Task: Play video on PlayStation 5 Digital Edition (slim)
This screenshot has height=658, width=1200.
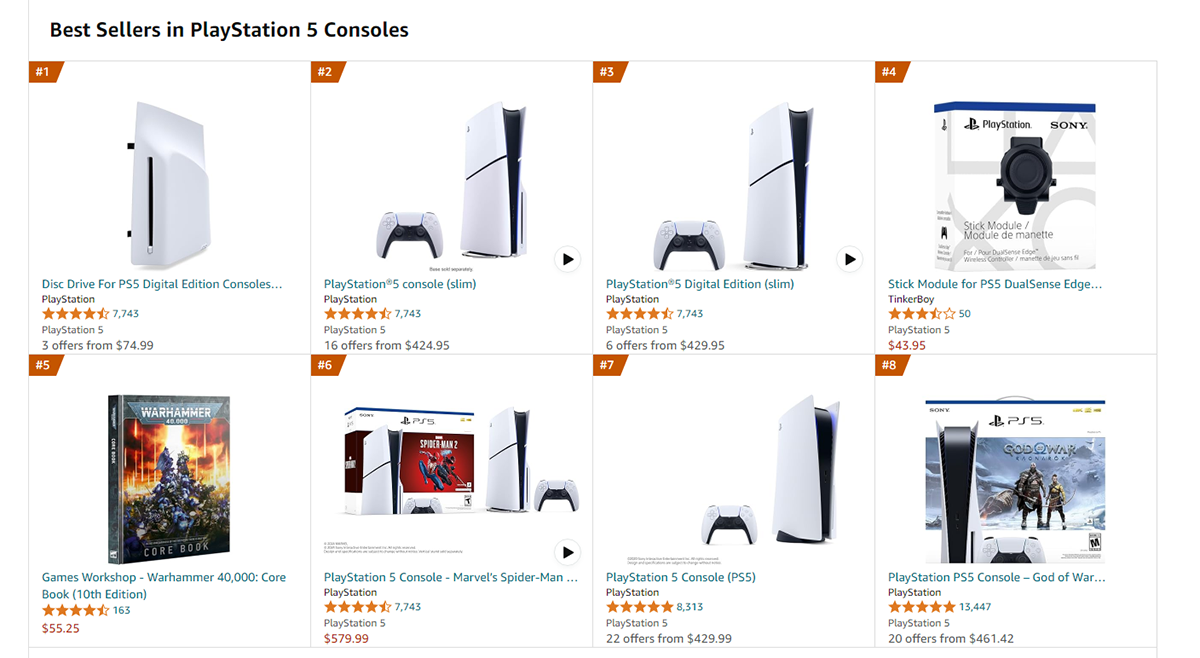Action: [x=849, y=260]
